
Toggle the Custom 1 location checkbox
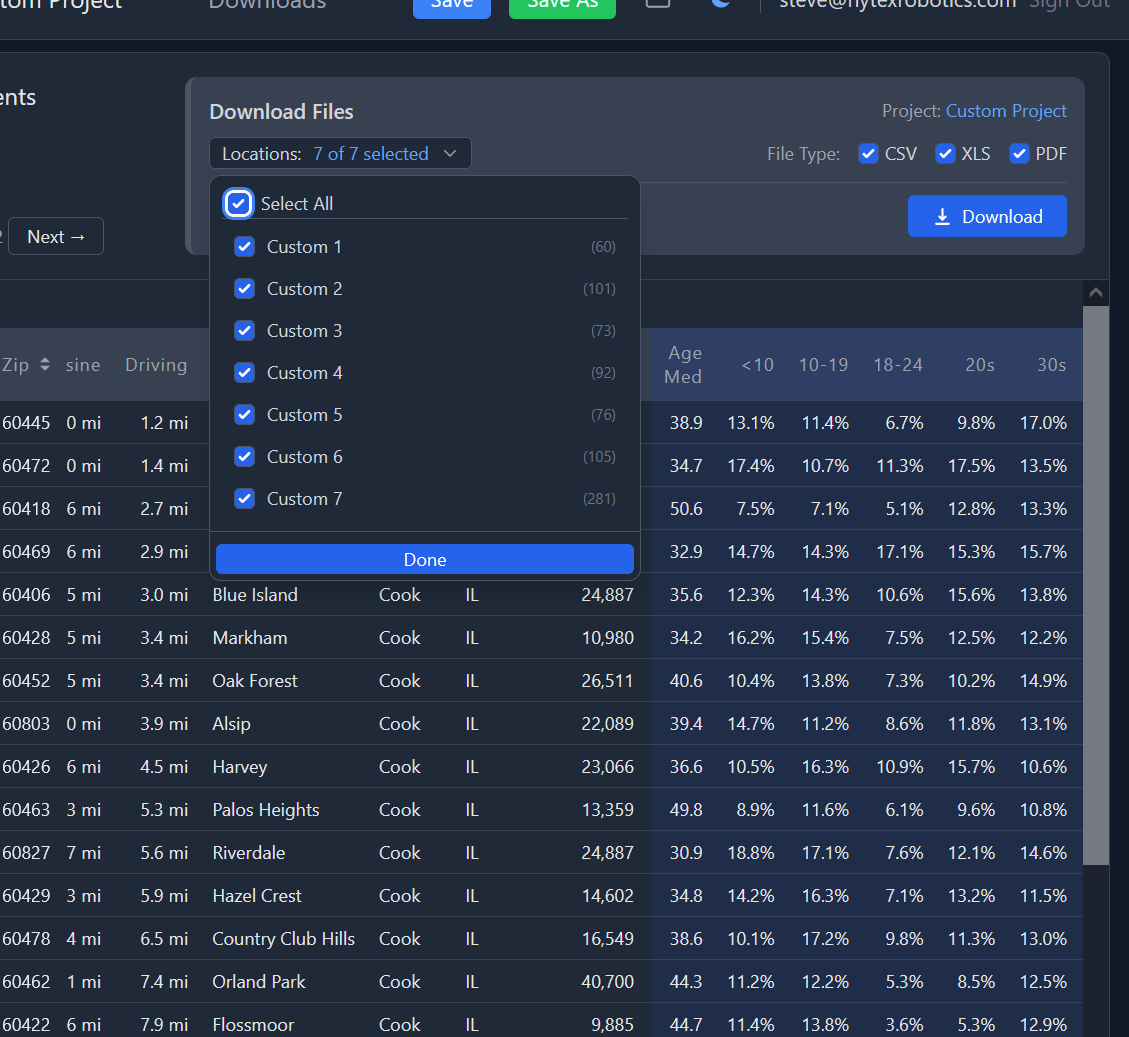(x=244, y=247)
